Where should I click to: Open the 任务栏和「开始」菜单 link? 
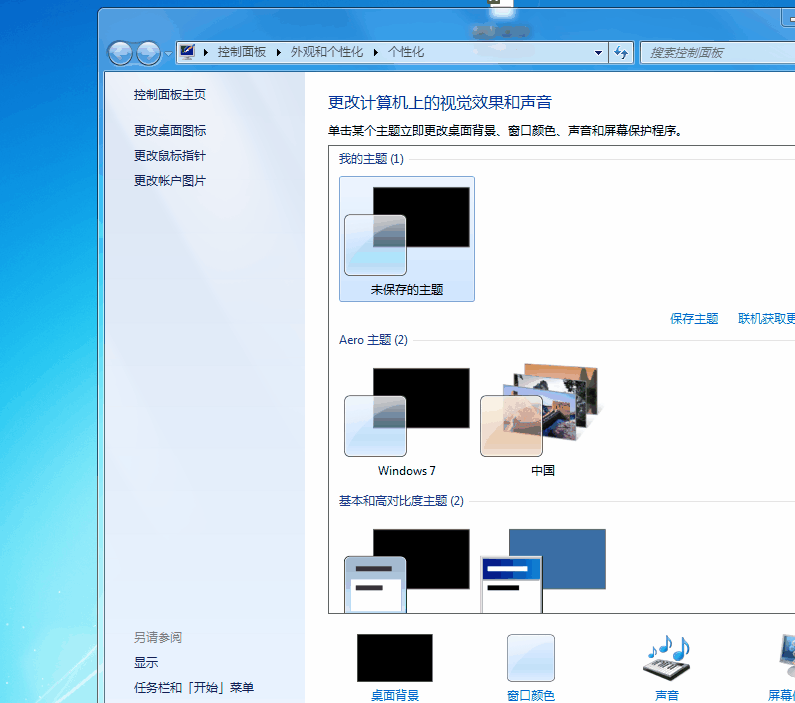[x=194, y=687]
